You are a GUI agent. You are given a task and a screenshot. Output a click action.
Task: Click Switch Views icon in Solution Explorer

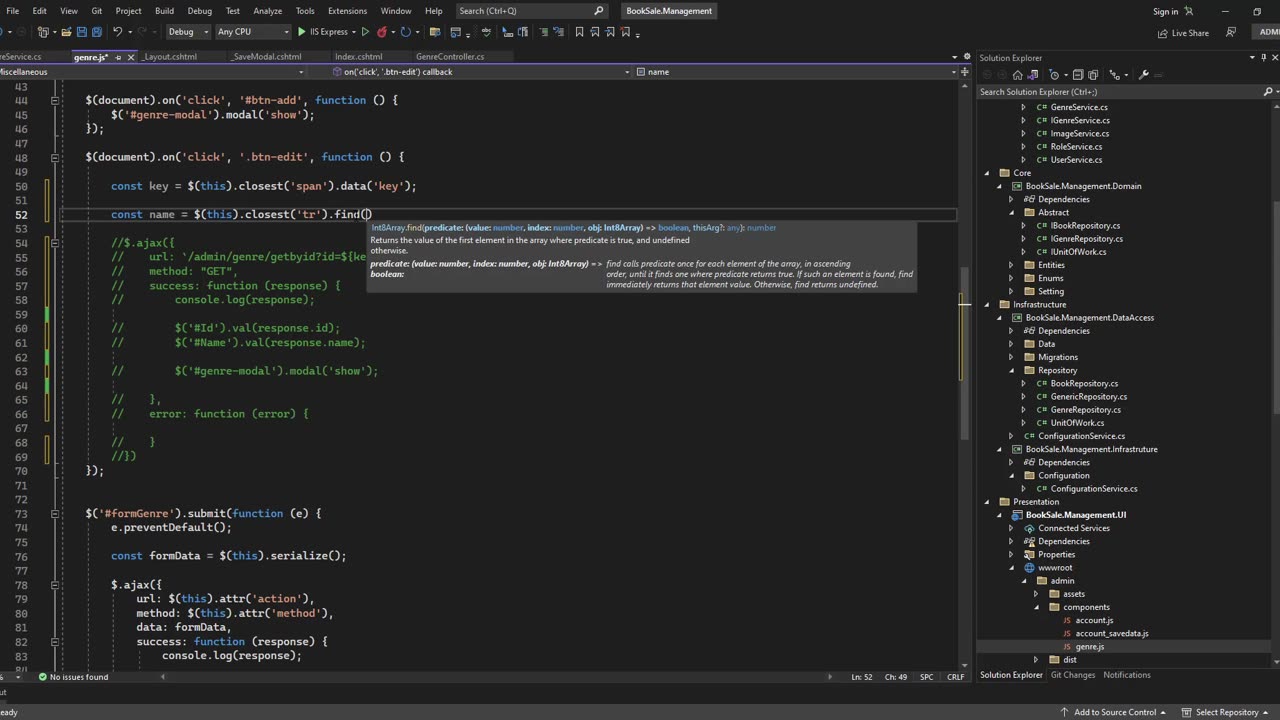(1033, 75)
